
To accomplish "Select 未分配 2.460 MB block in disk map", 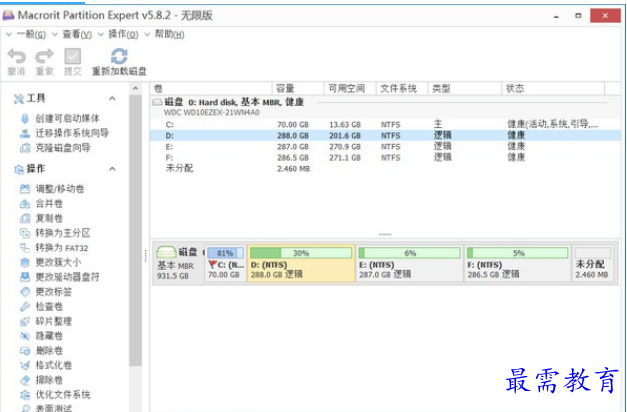I will [592, 264].
